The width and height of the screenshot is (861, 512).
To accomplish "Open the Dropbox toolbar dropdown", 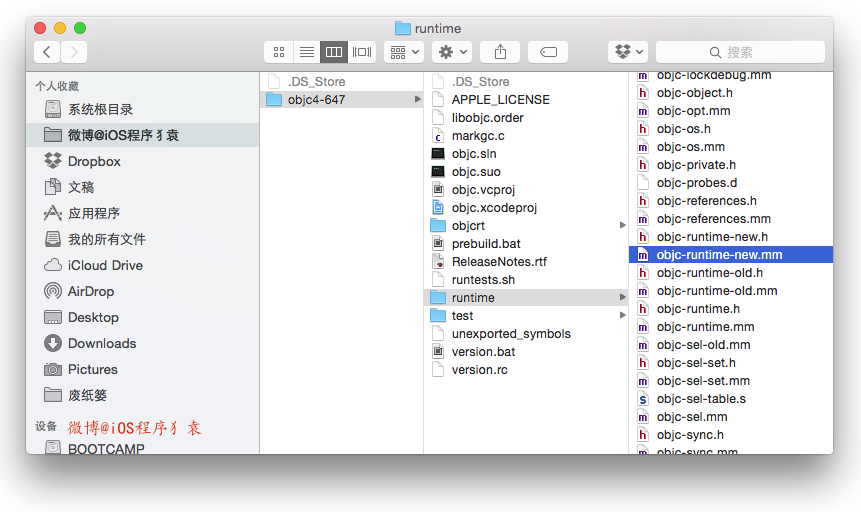I will (628, 52).
